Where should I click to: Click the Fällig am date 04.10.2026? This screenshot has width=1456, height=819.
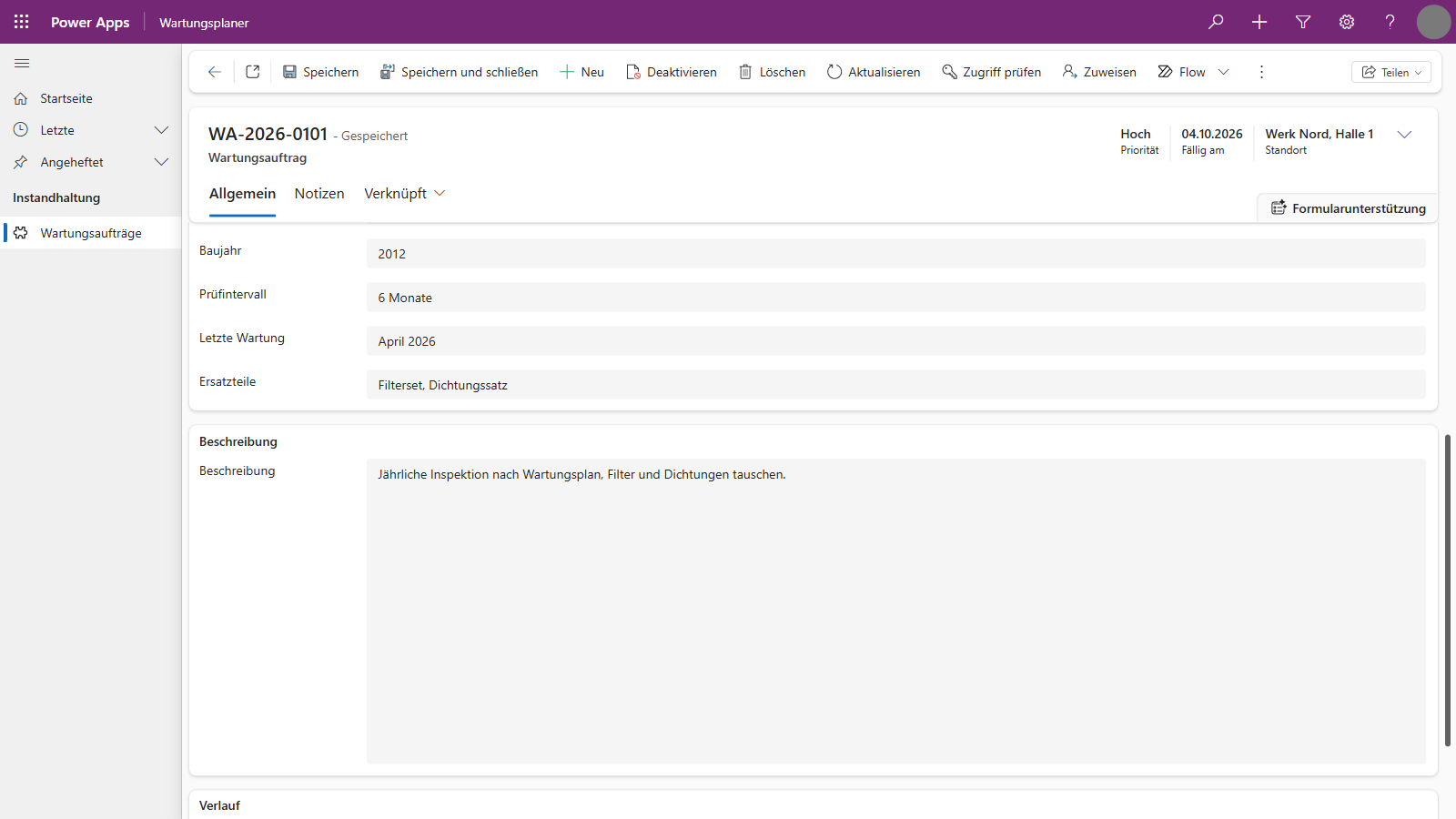[1212, 134]
